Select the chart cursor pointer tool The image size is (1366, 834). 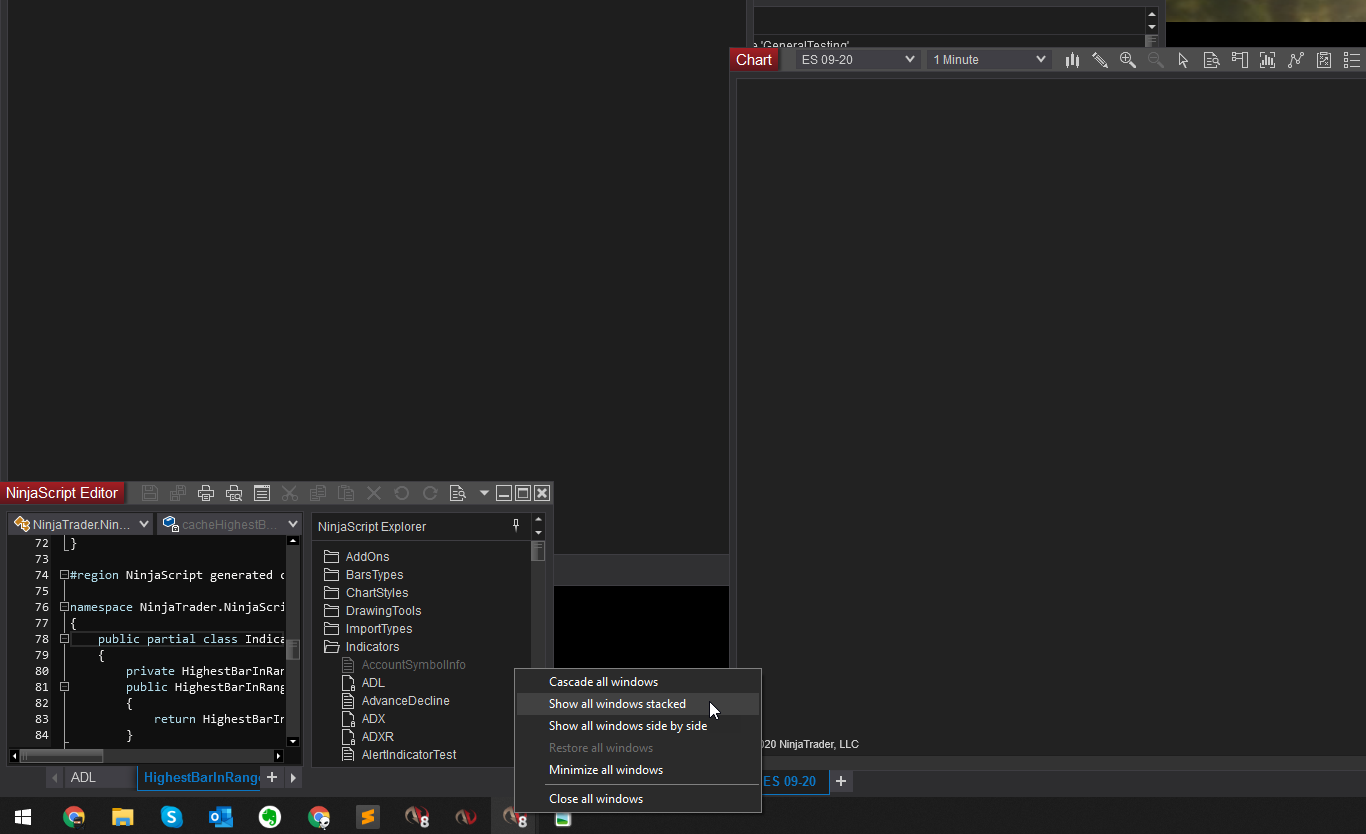[x=1184, y=60]
